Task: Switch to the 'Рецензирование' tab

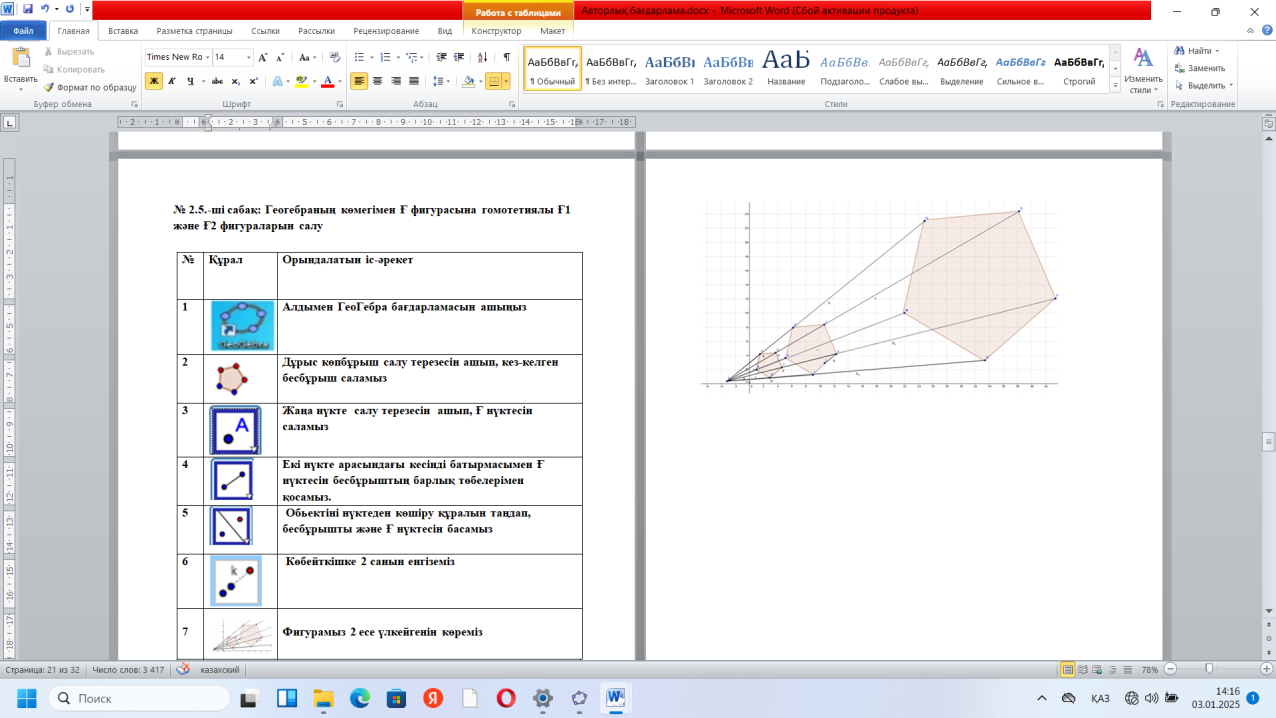Action: click(388, 31)
